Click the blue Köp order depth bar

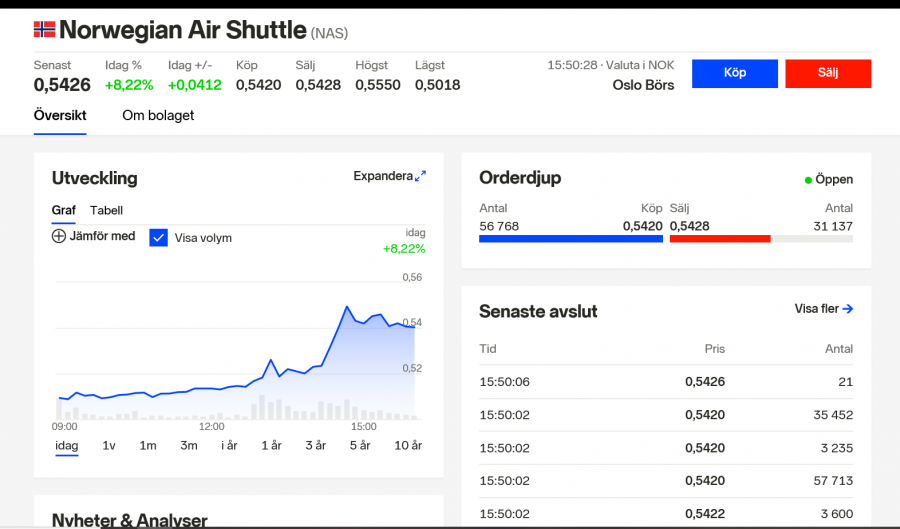570,239
